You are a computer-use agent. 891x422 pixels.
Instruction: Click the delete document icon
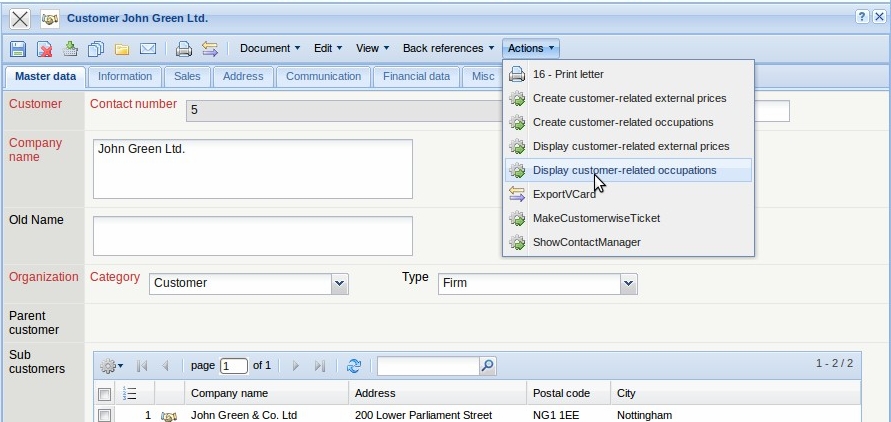[44, 48]
